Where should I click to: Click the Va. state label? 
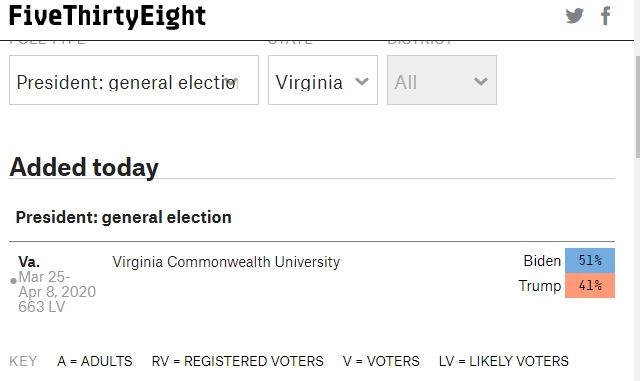coord(29,261)
